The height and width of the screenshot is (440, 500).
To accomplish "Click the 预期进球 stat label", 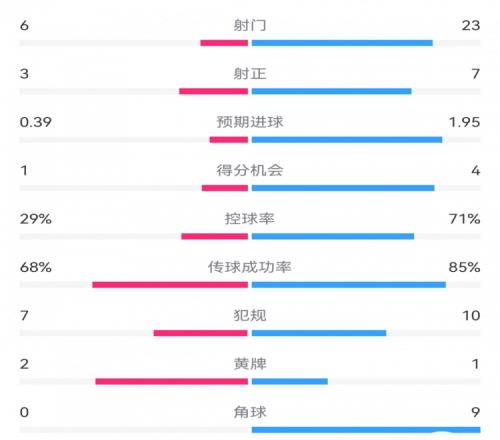I will (x=250, y=122).
